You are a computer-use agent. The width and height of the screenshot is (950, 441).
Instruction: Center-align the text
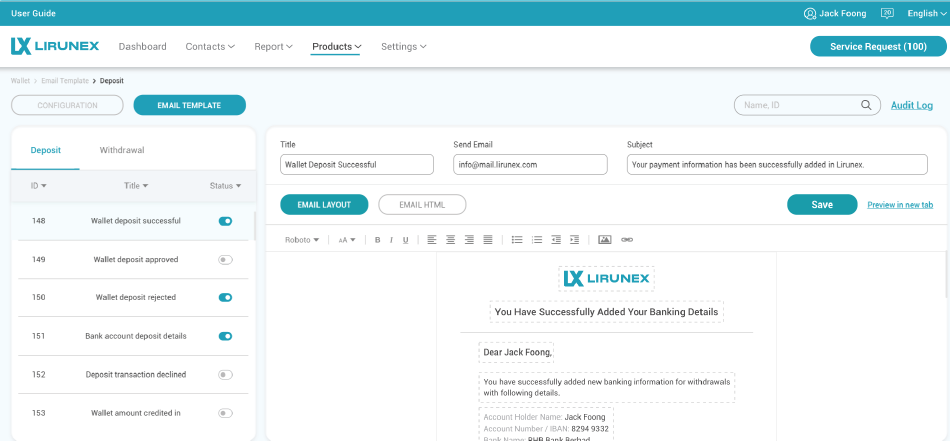pyautogui.click(x=450, y=240)
